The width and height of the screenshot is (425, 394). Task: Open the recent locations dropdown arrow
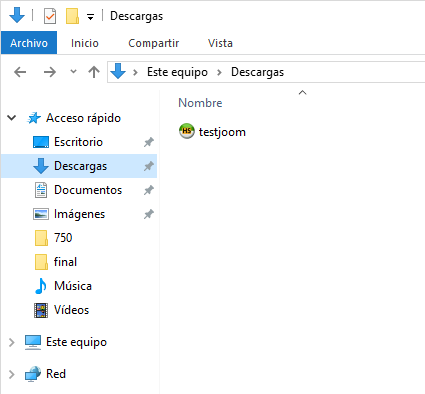tap(73, 71)
